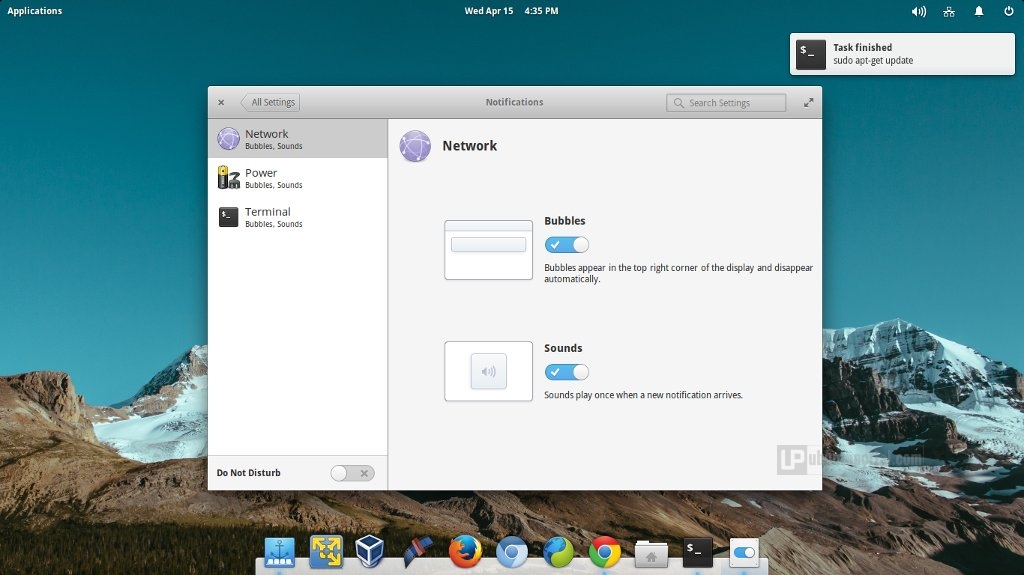Open Firefox from the dock

pyautogui.click(x=465, y=551)
